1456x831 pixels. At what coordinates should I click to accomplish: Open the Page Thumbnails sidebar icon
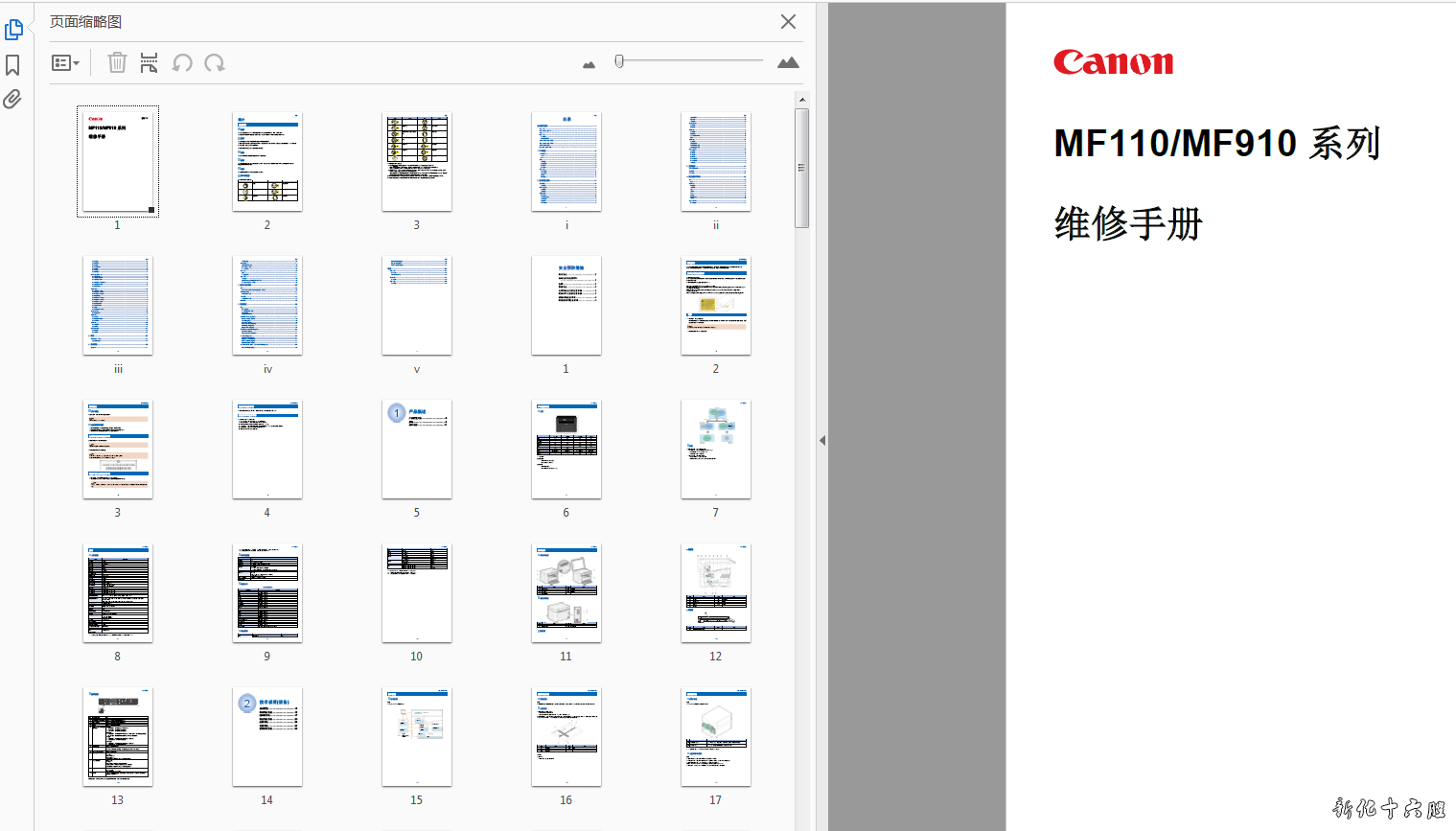13,31
